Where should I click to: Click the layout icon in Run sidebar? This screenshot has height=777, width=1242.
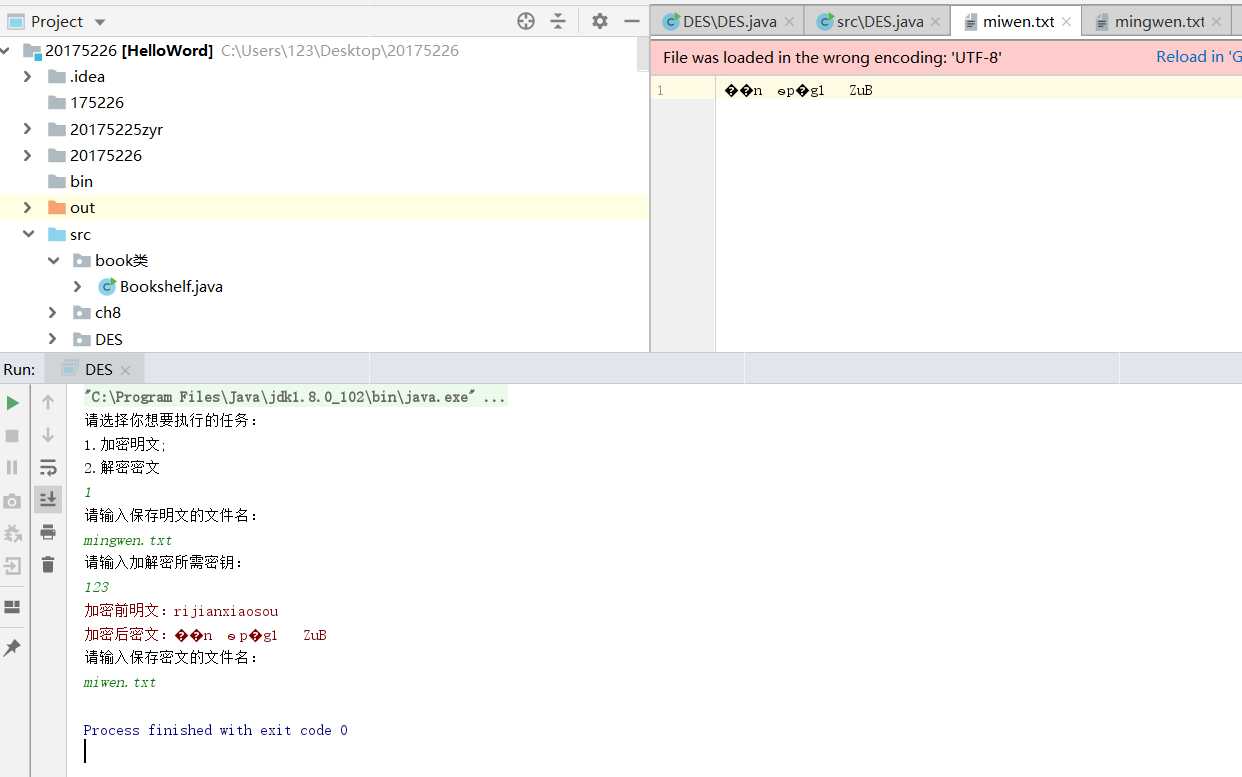click(x=12, y=607)
